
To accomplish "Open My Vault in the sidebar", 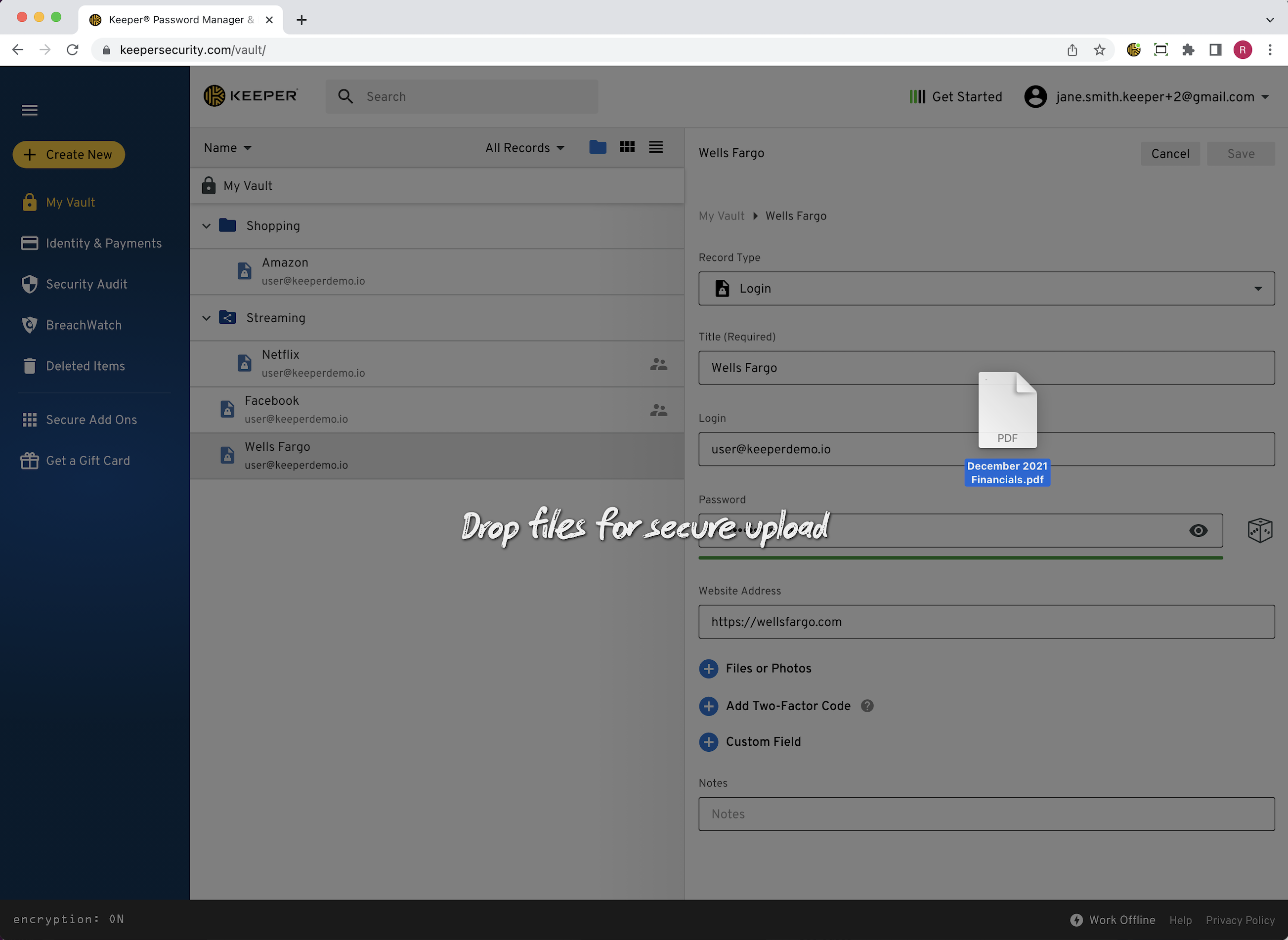I will [x=59, y=203].
